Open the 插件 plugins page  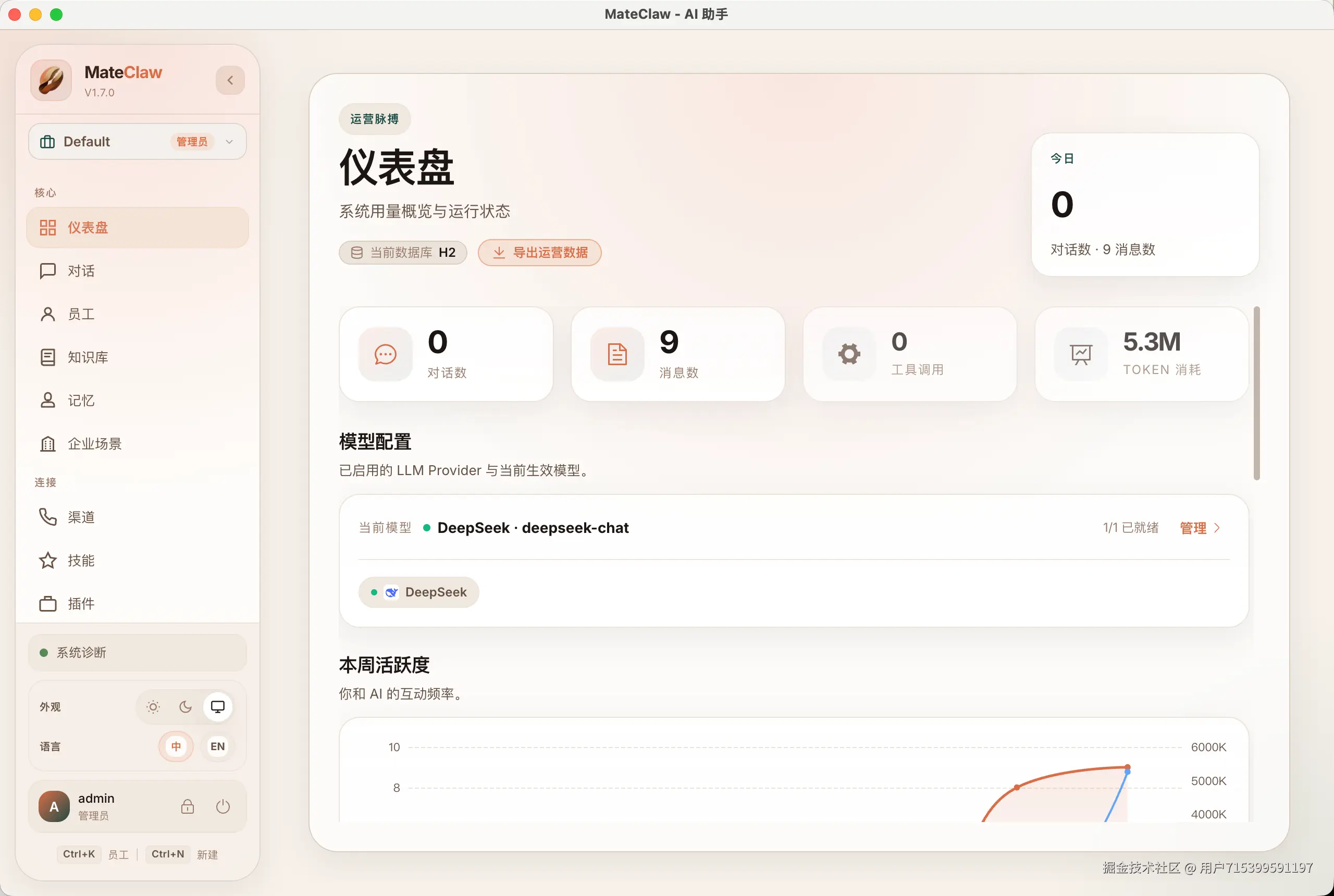pyautogui.click(x=137, y=603)
